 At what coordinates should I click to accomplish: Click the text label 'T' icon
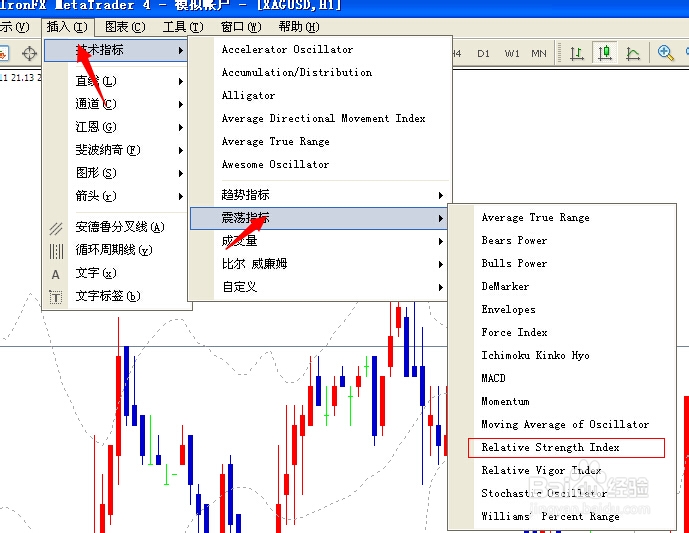point(56,297)
